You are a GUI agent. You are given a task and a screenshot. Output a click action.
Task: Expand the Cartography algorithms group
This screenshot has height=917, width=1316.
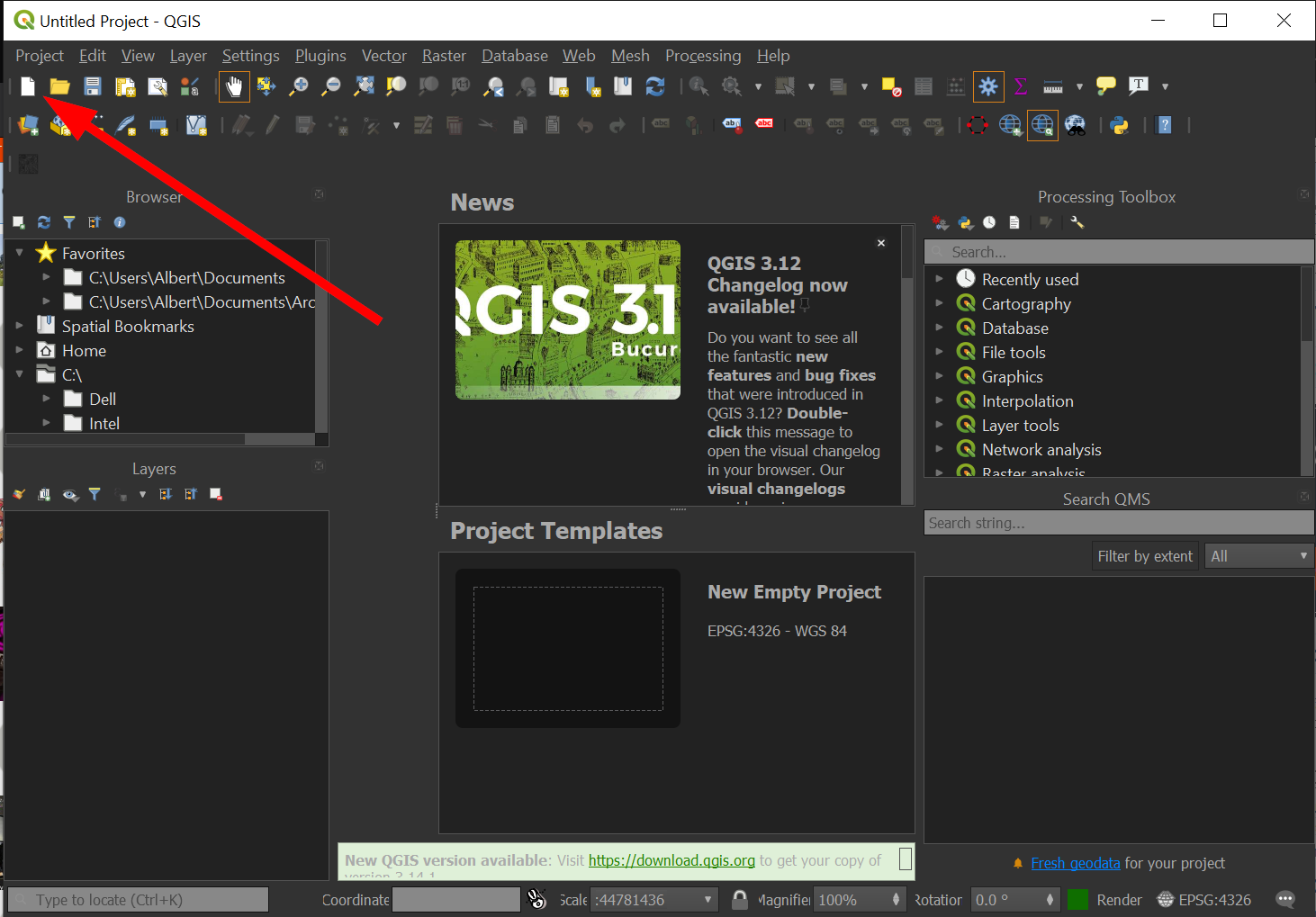[x=939, y=303]
